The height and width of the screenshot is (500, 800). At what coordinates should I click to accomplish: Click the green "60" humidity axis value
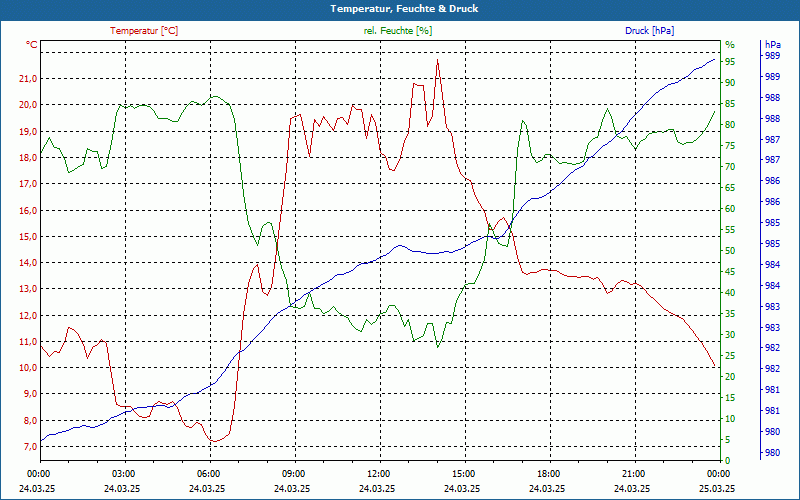tap(730, 209)
